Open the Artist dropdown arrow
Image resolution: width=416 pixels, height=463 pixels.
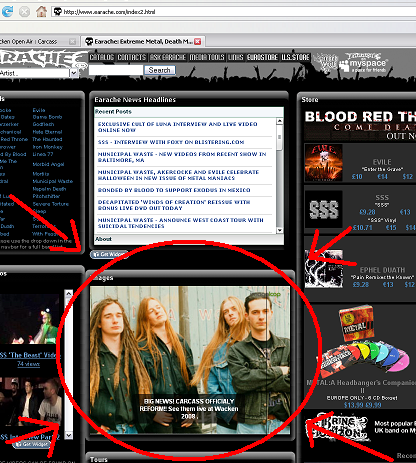(74, 73)
